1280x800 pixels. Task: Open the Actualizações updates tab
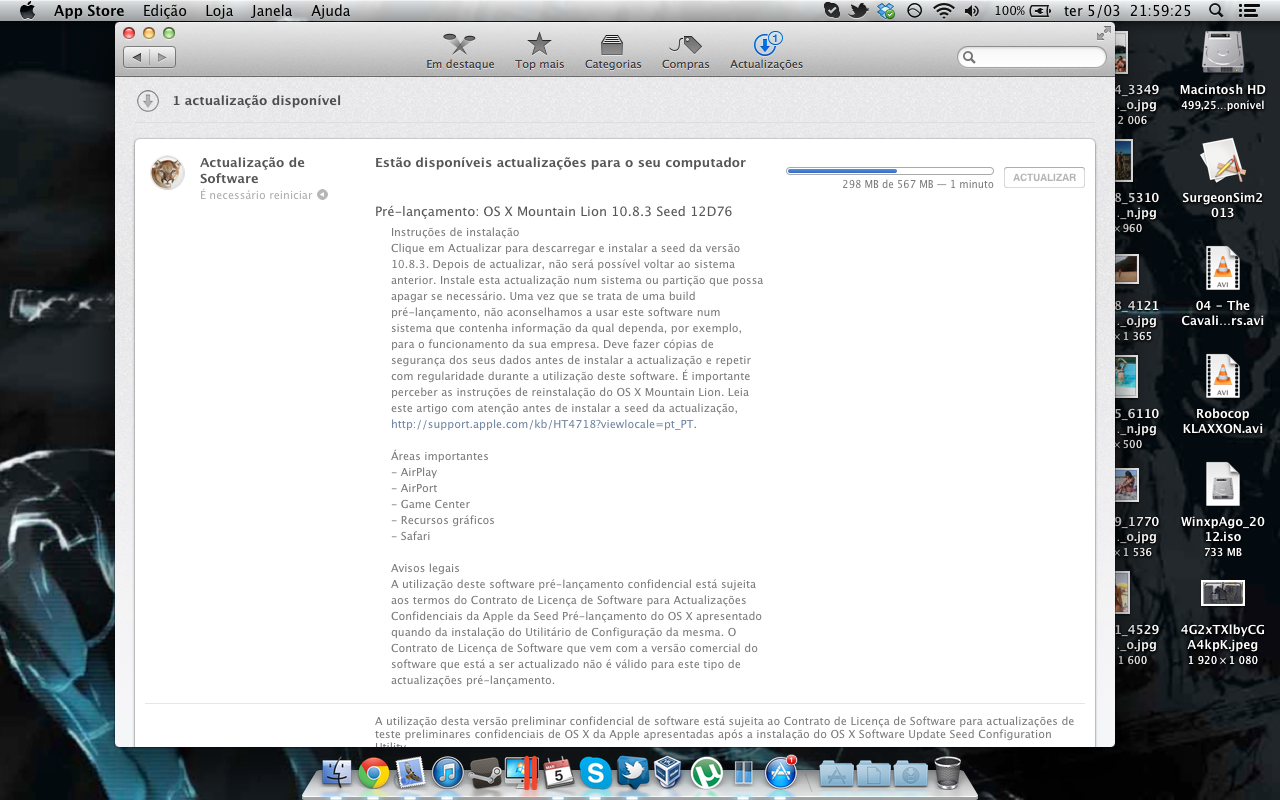tap(766, 51)
